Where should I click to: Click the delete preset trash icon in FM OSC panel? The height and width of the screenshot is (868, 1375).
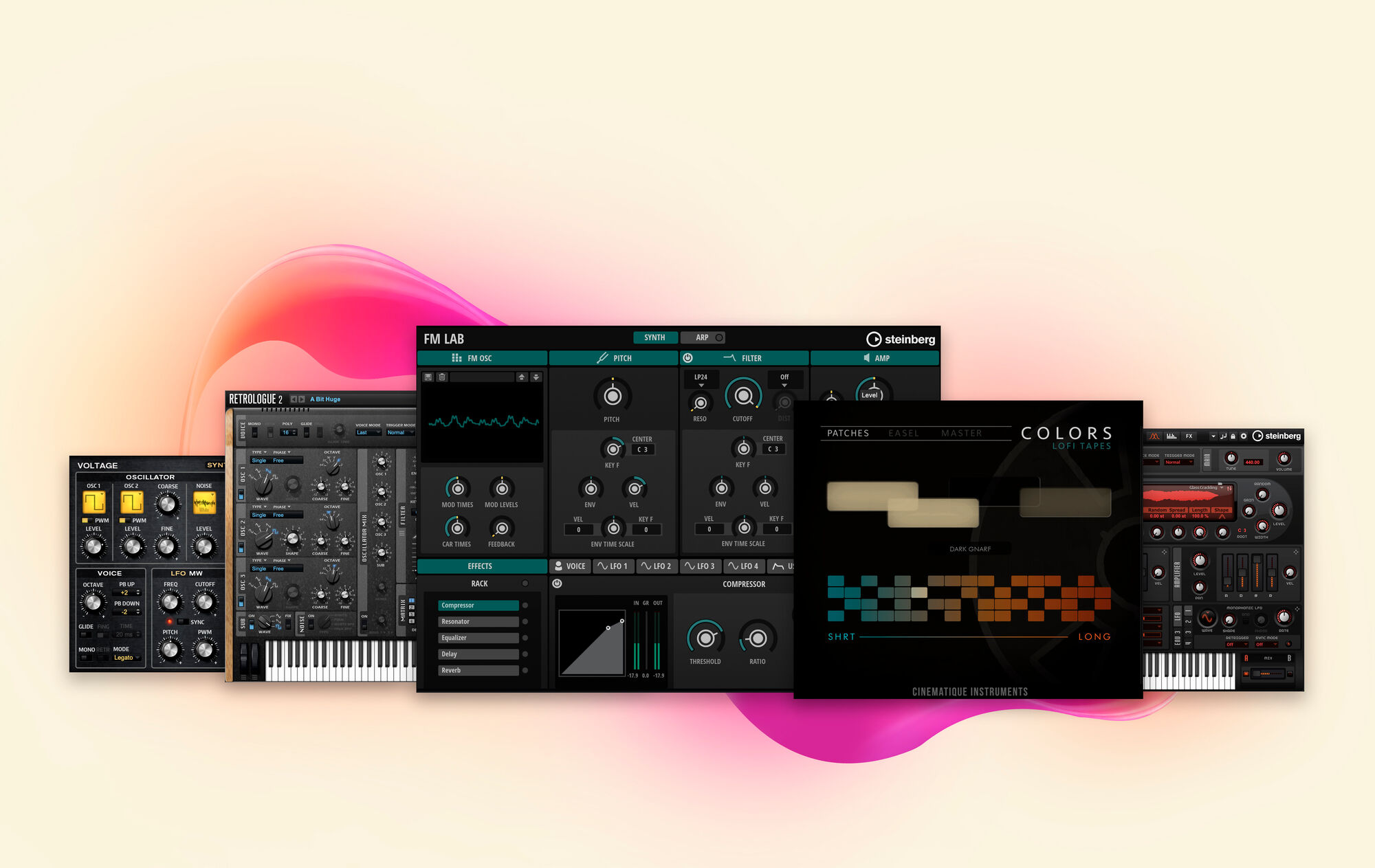coord(443,377)
